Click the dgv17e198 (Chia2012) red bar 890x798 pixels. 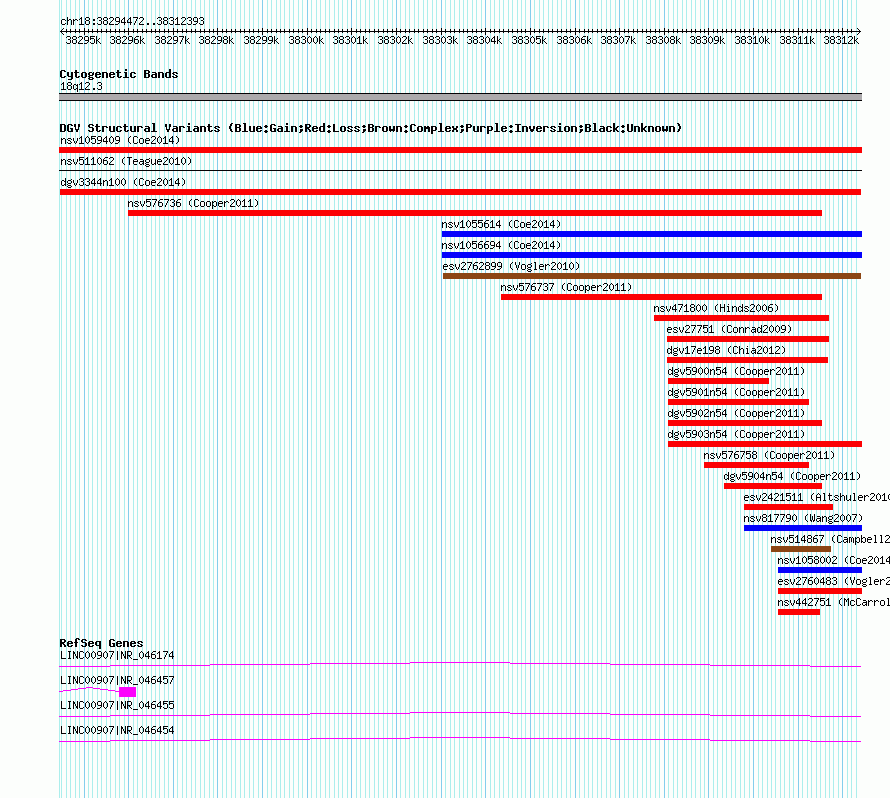point(747,360)
